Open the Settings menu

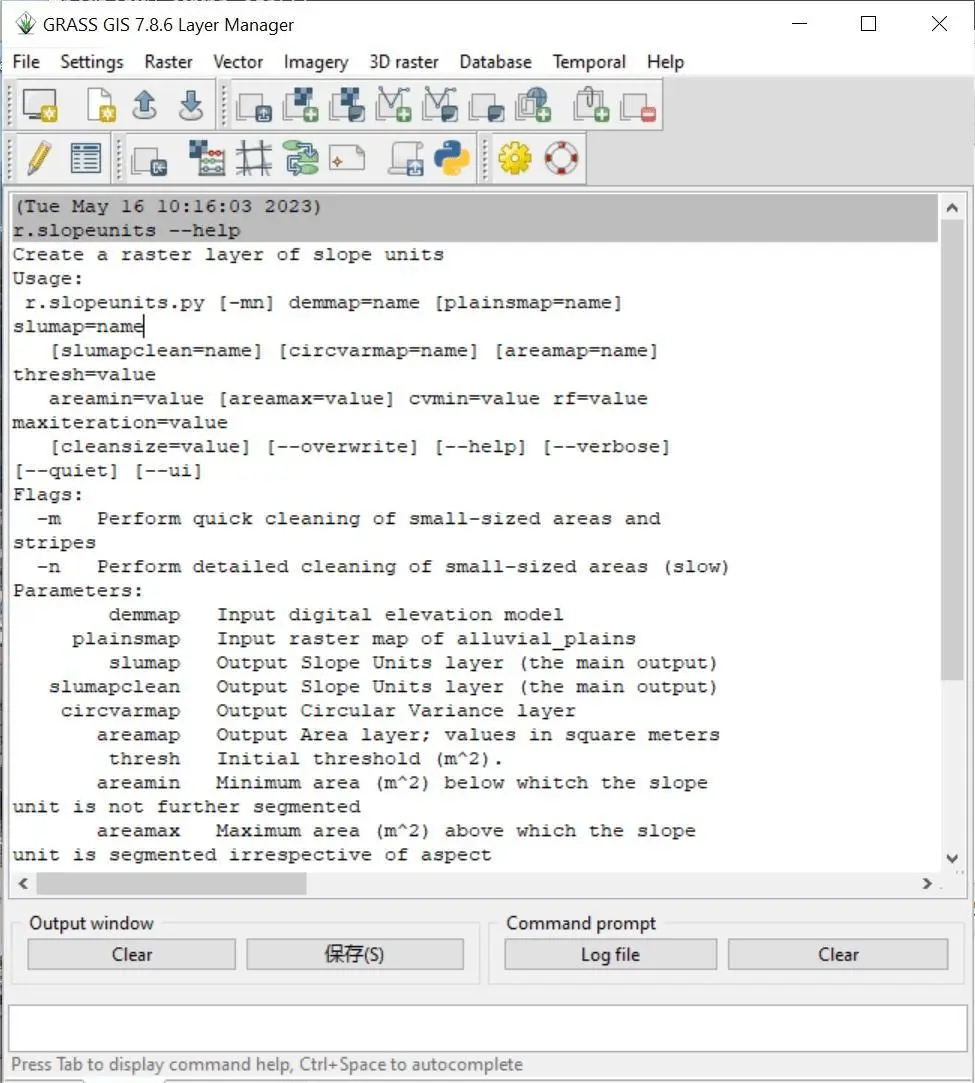92,61
